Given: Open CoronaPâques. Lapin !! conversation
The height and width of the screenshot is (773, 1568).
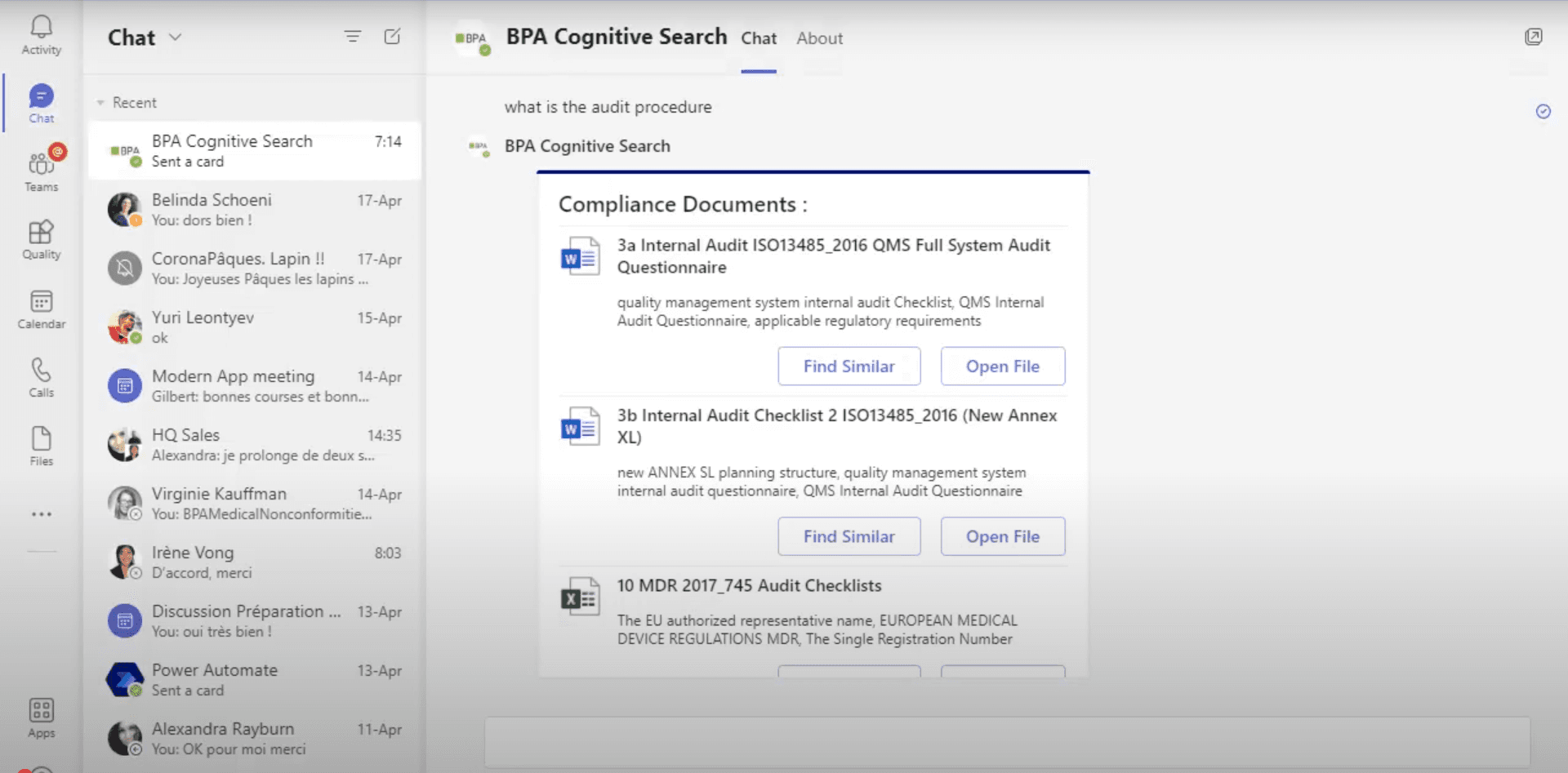Looking at the screenshot, I should pos(255,269).
